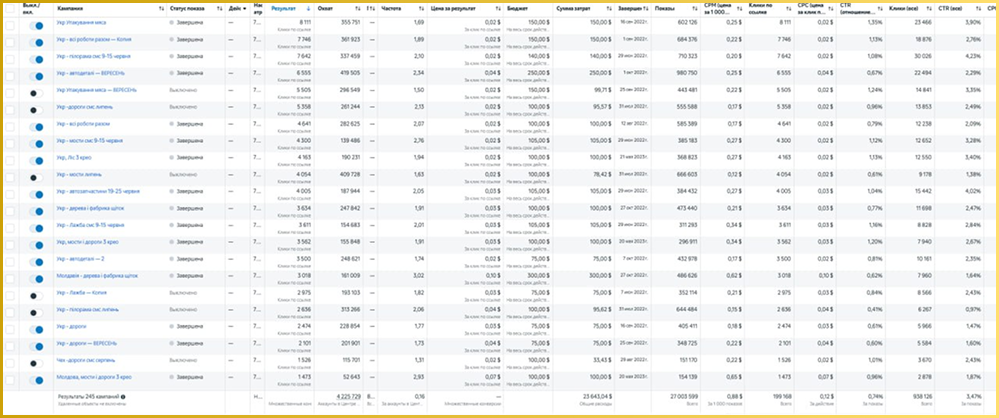The image size is (999, 418).
Task: Click the blue down arrow beside Результат
Action: pos(309,9)
